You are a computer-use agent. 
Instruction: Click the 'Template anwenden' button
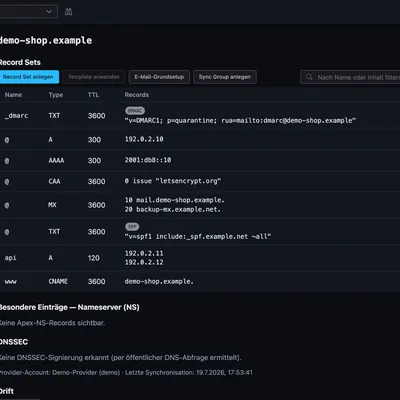[94, 77]
